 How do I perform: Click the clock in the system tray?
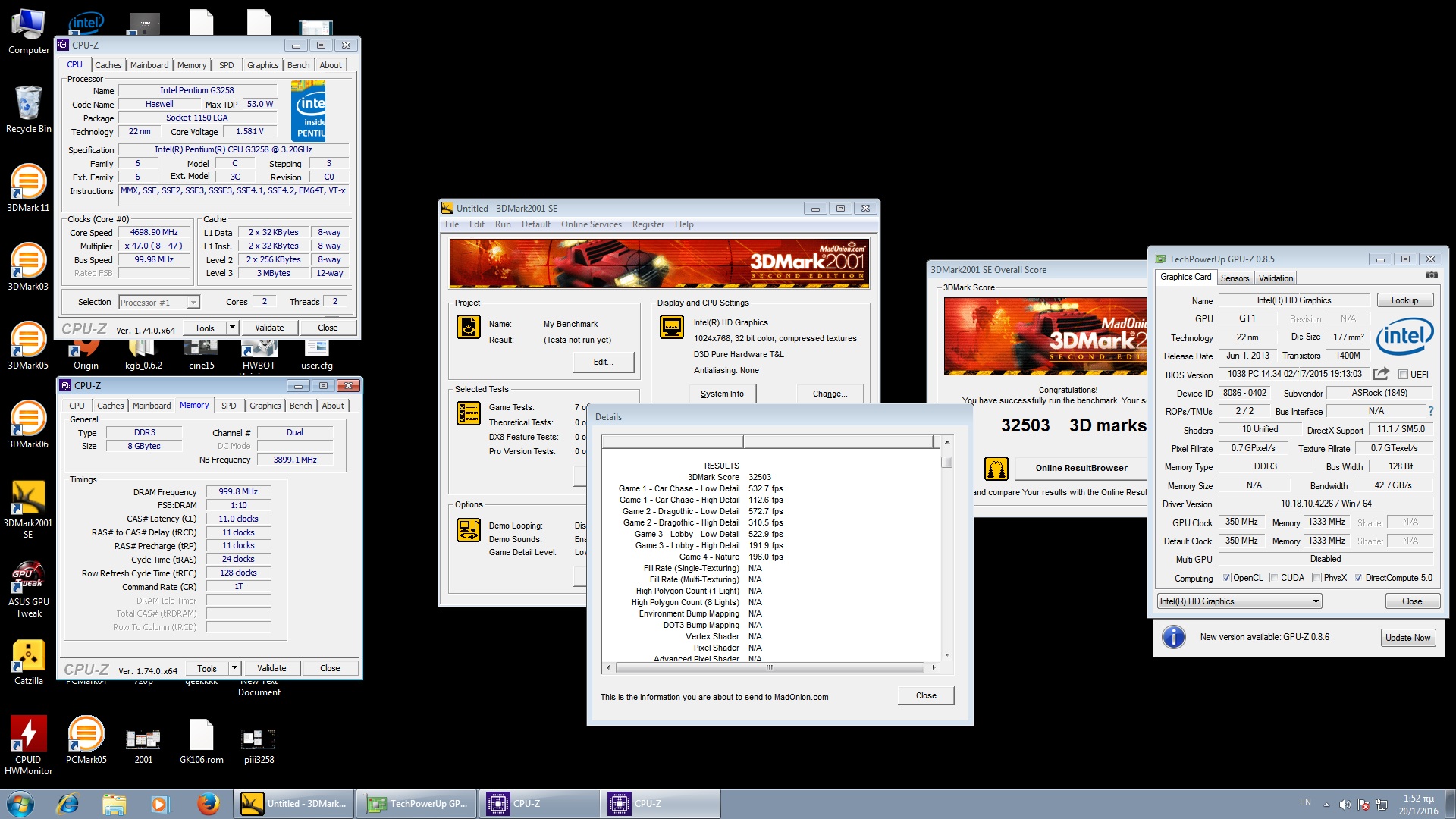1418,805
